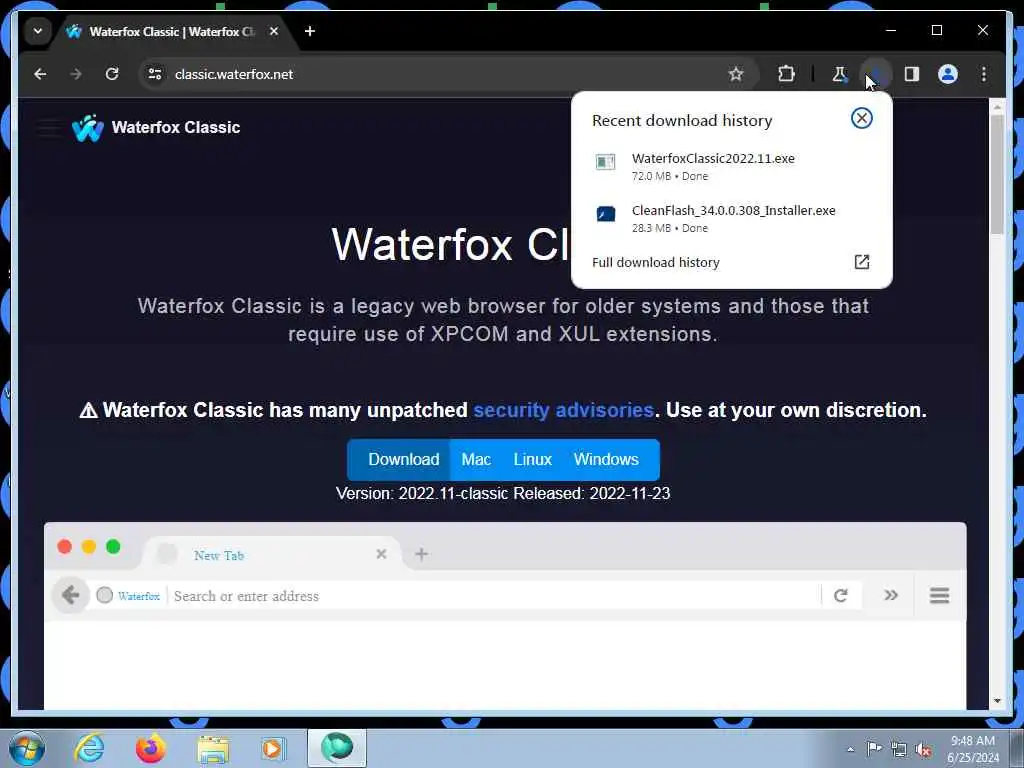Viewport: 1024px width, 768px height.
Task: Click the forward navigation arrow
Action: coord(76,74)
